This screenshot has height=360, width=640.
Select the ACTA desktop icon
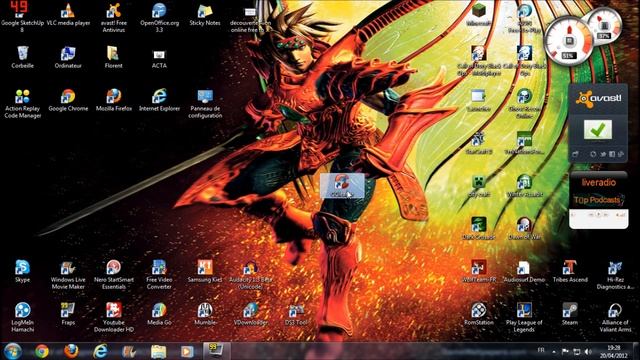coord(159,58)
